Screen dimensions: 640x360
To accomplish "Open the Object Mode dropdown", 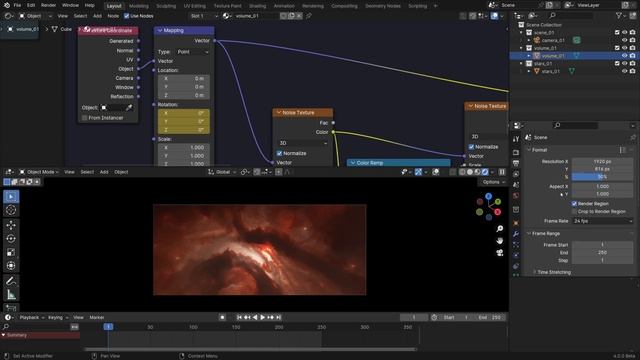I will pos(39,172).
